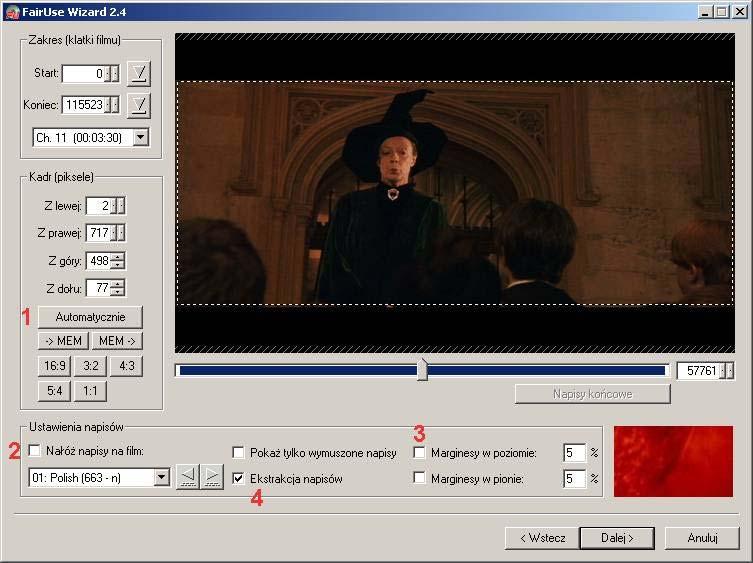Go back with the Wstecz button
This screenshot has width=753, height=563.
542,538
